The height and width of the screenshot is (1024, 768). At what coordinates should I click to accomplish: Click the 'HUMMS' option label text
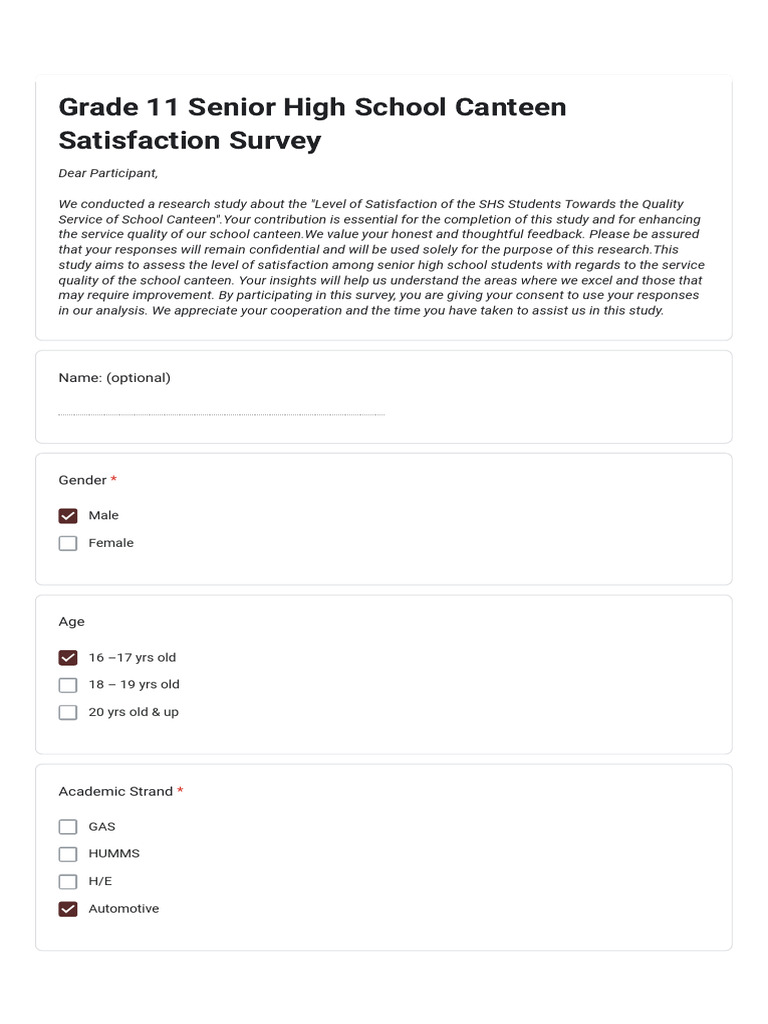click(x=114, y=854)
